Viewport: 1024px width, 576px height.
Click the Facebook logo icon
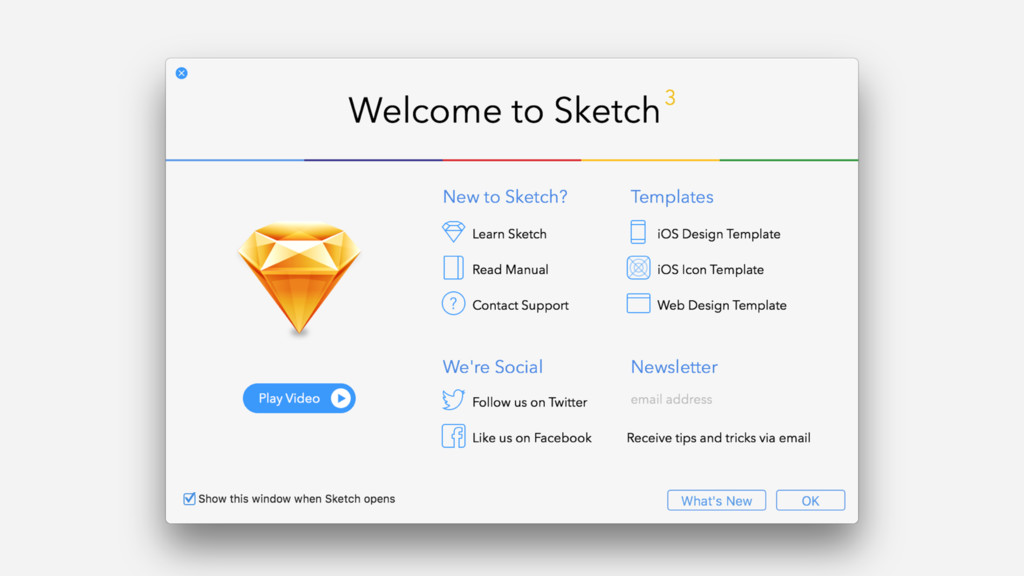[453, 436]
